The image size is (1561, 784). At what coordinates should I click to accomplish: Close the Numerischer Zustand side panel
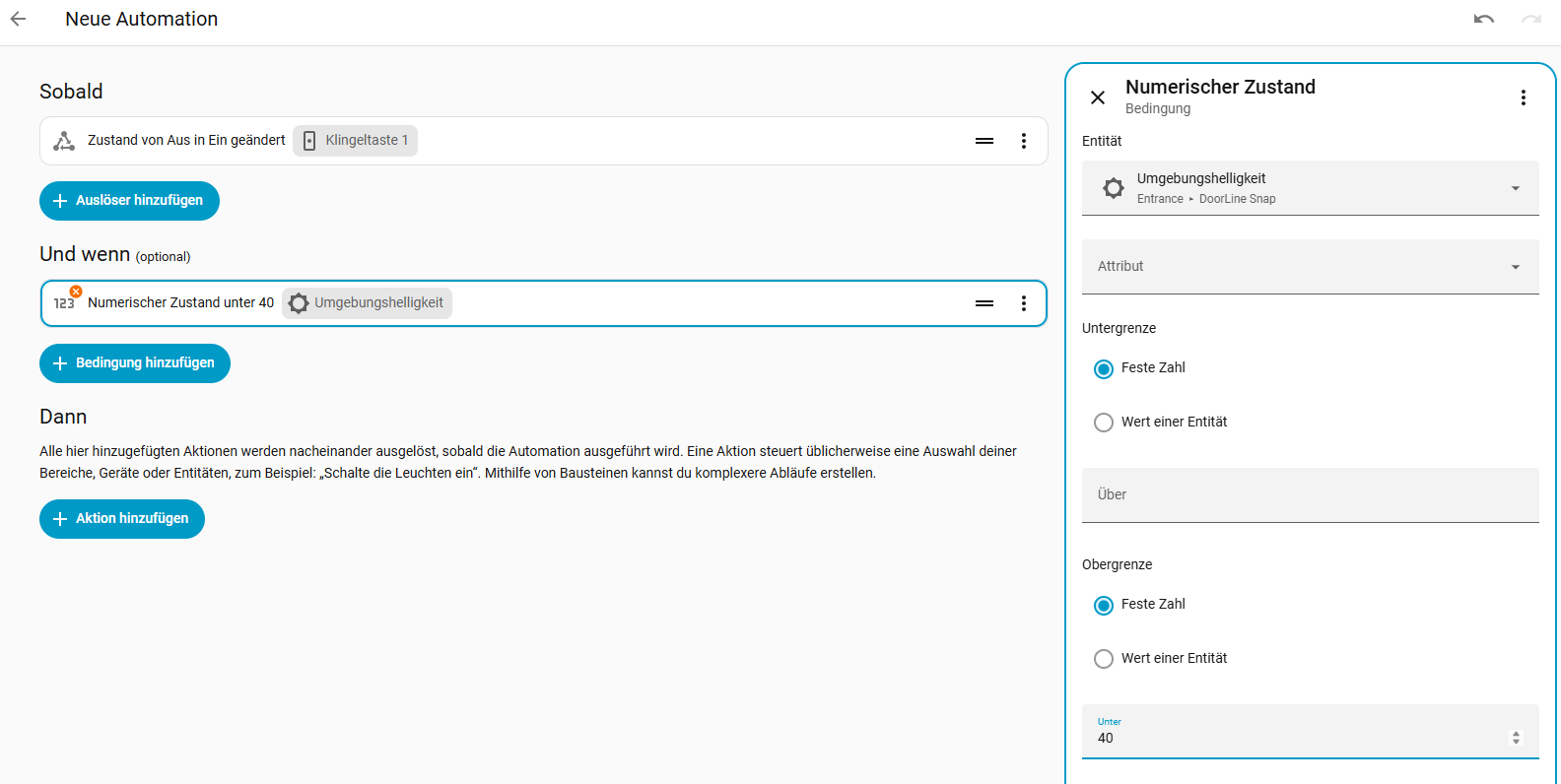[x=1098, y=98]
